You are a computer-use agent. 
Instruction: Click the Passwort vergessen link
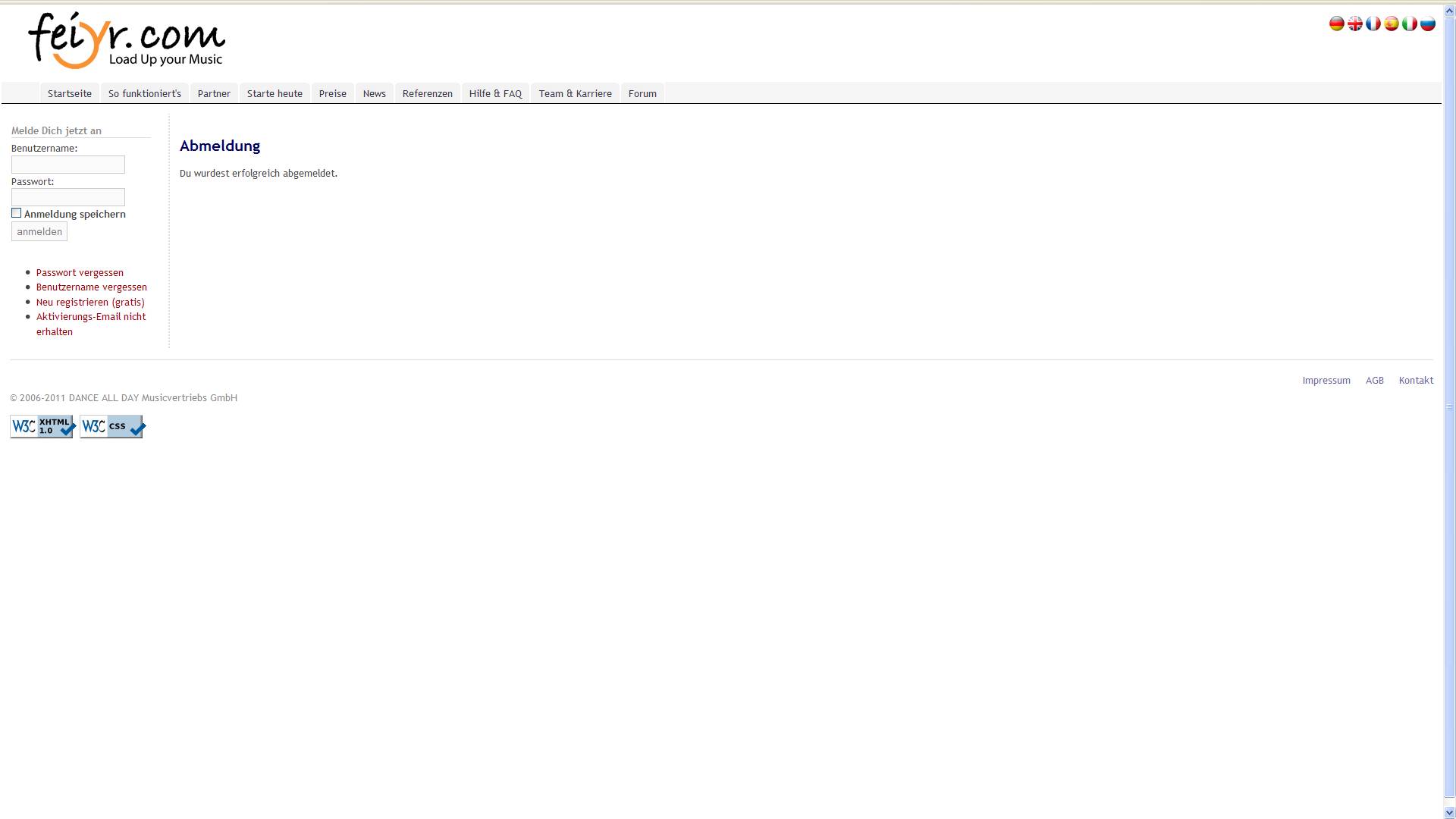(x=80, y=272)
